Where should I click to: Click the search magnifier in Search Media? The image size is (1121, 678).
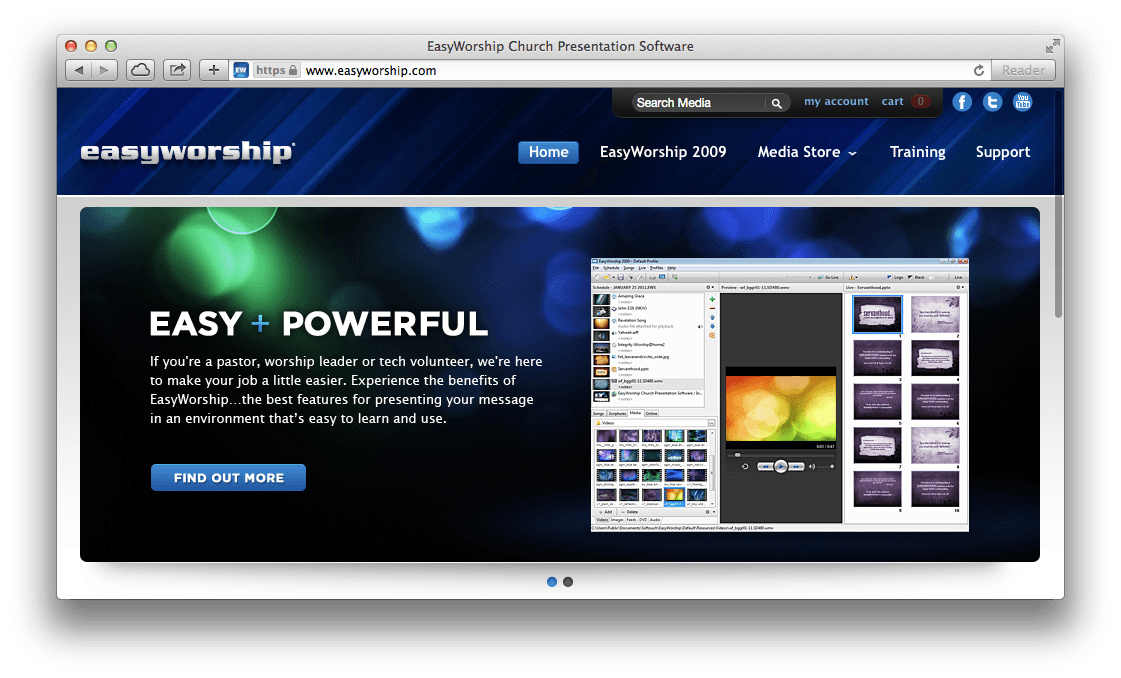pos(777,103)
